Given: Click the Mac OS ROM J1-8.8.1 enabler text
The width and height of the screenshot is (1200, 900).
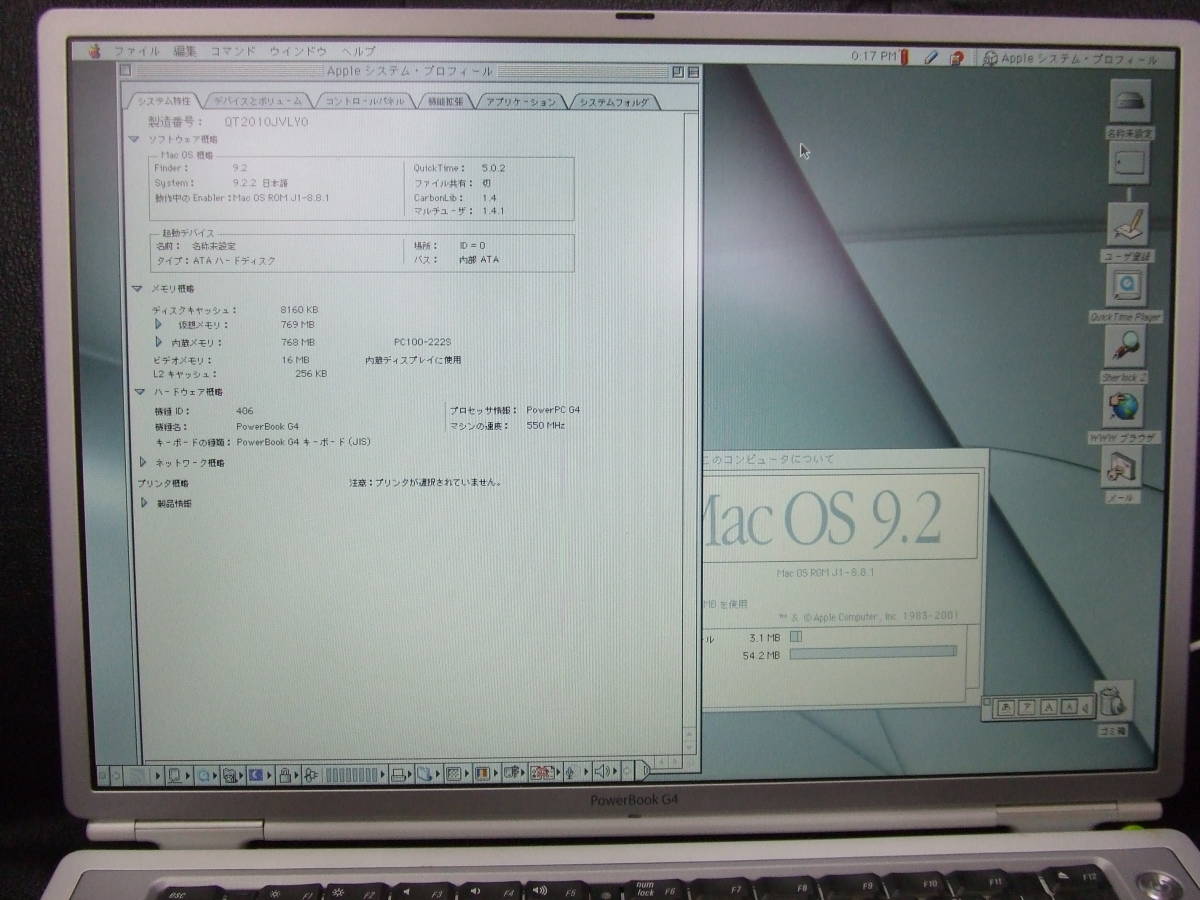Looking at the screenshot, I should tap(280, 198).
